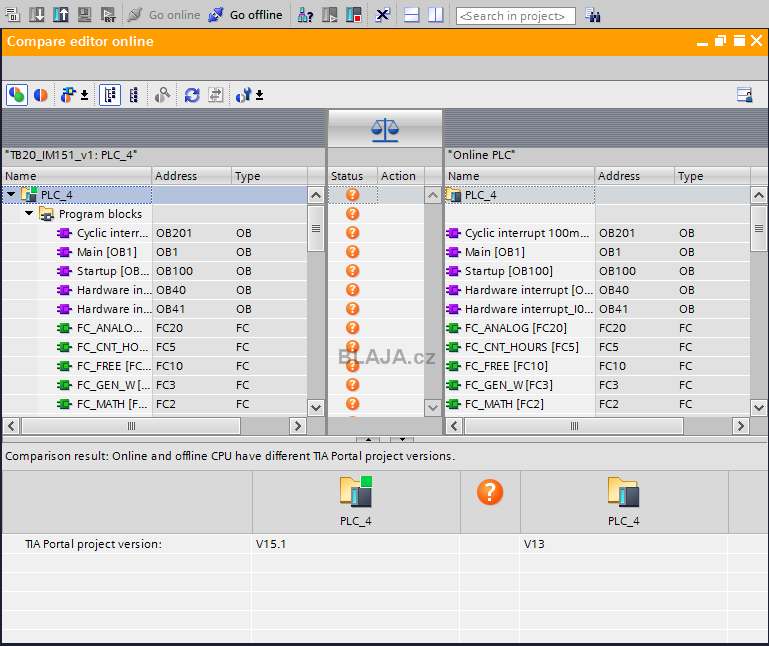Image resolution: width=769 pixels, height=646 pixels.
Task: Collapse lower pane with up arrow splitter
Action: coord(368,439)
